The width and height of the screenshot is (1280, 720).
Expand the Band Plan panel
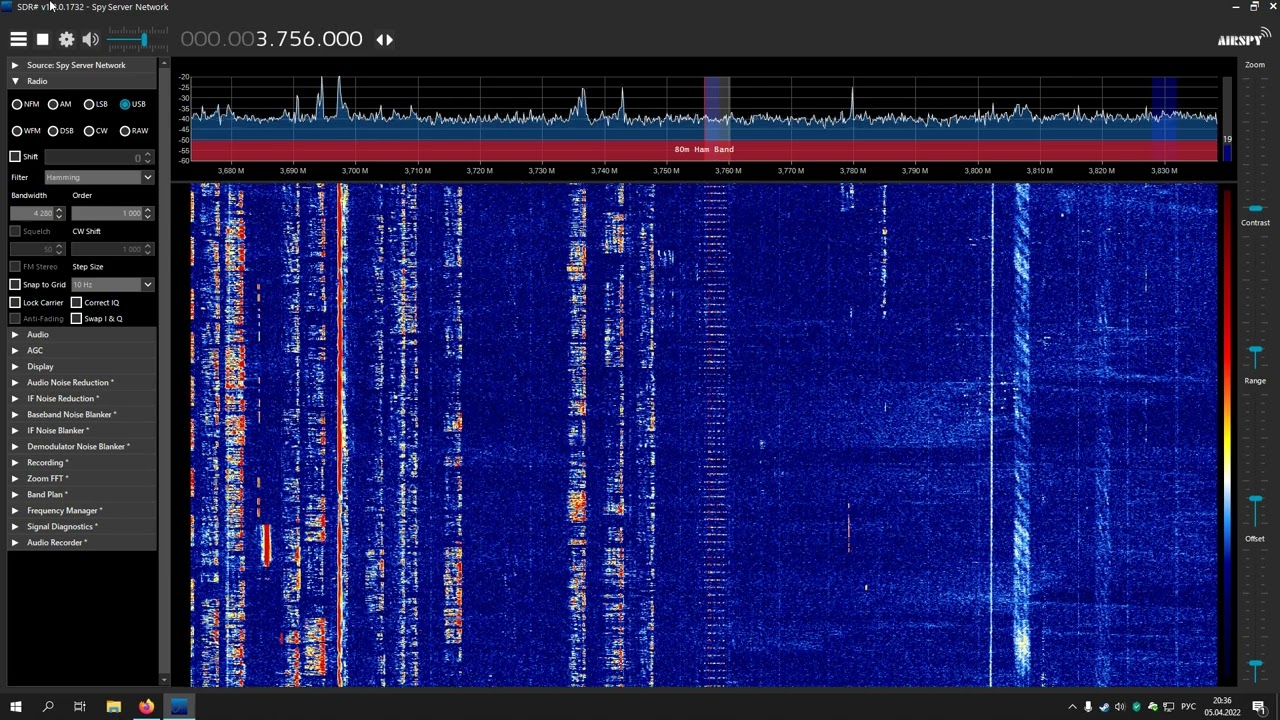coord(82,494)
